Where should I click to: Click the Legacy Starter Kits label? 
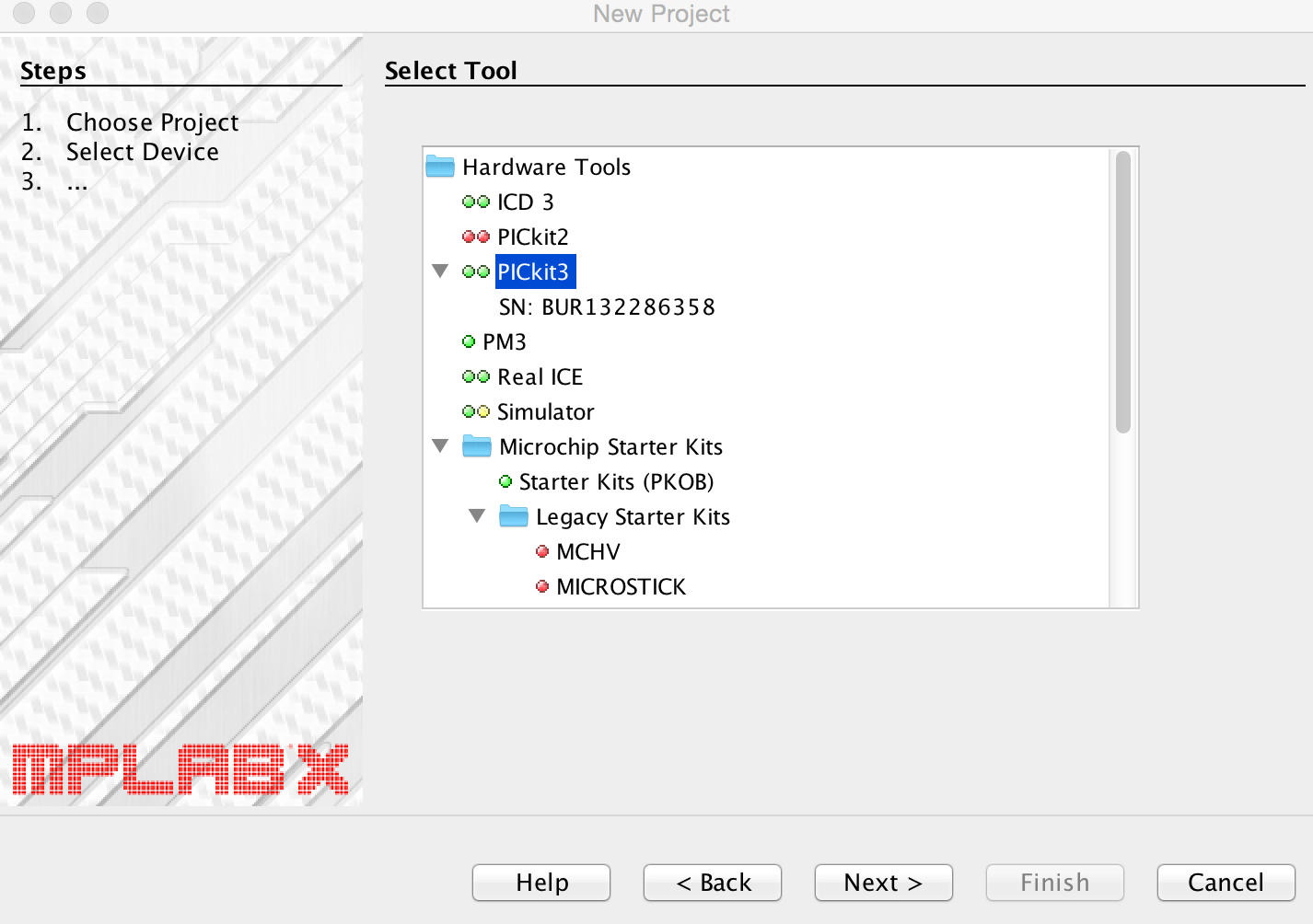(x=633, y=516)
